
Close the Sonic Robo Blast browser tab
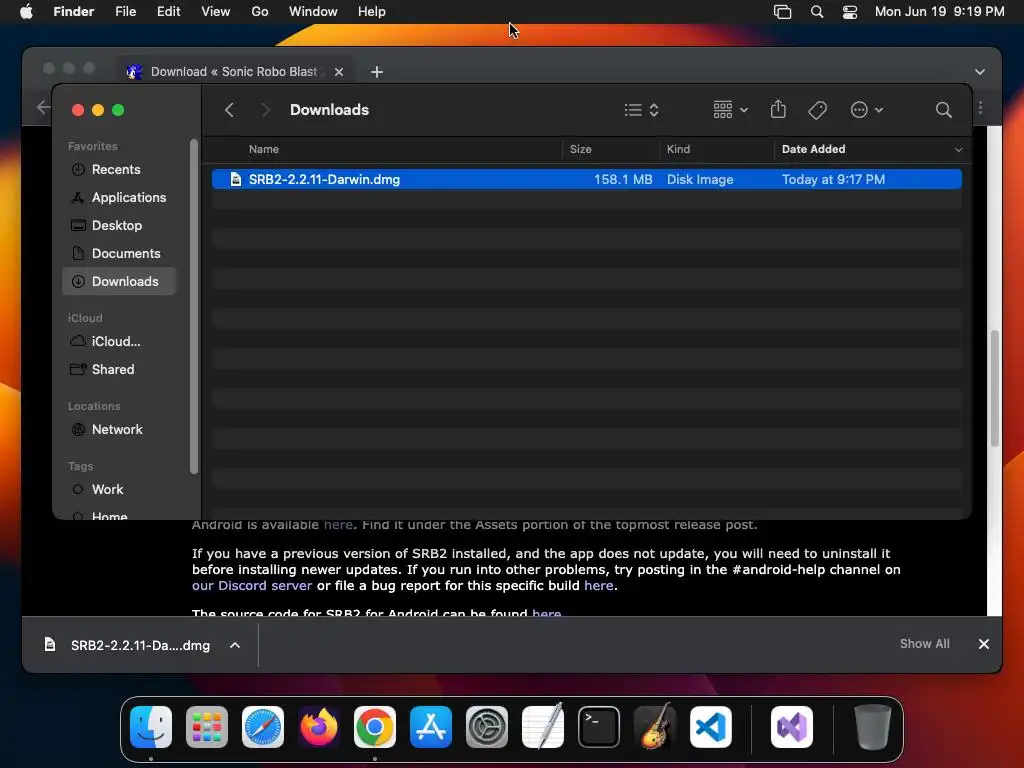pyautogui.click(x=339, y=72)
